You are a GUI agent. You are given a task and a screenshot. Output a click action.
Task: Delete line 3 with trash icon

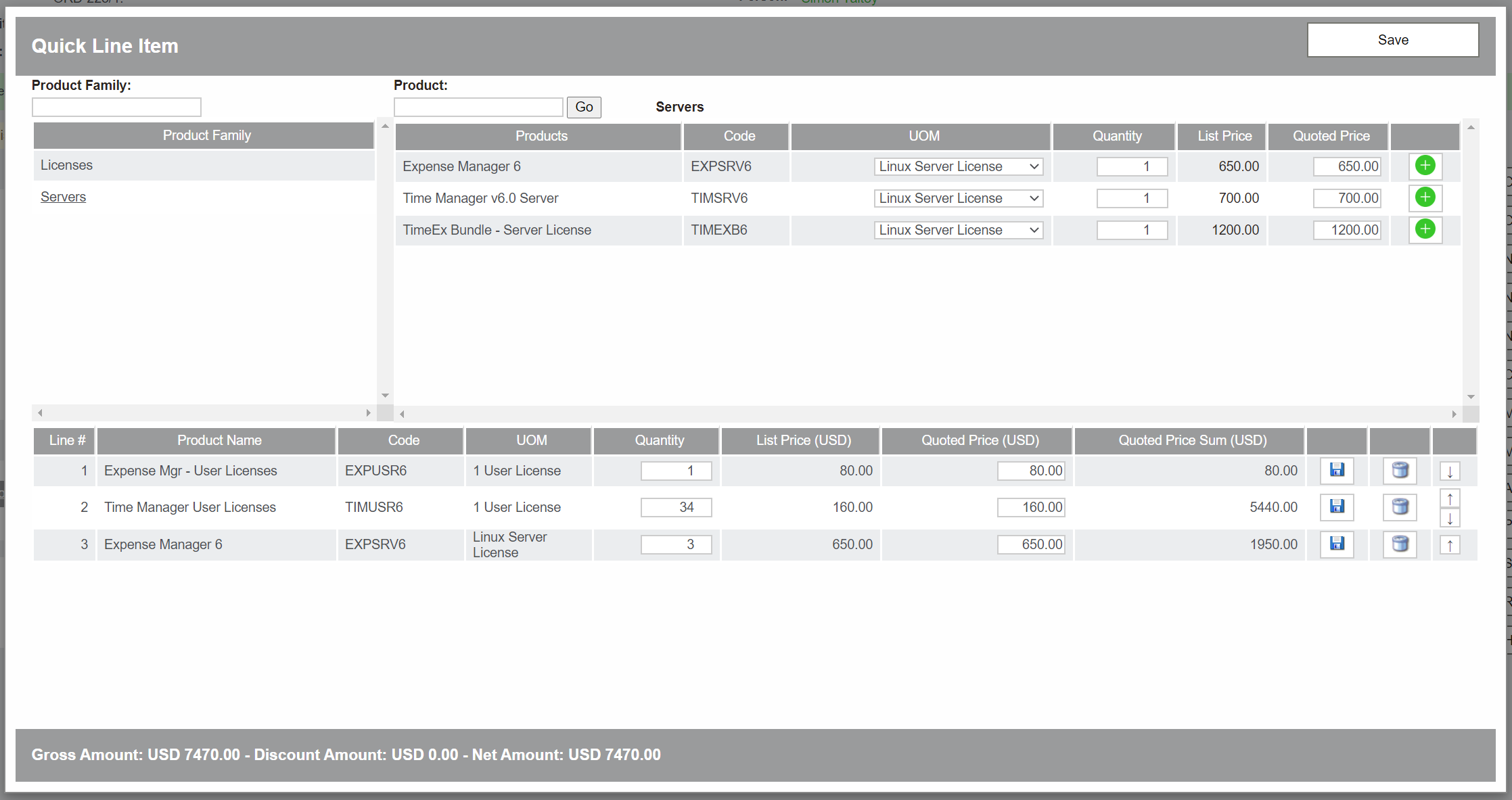click(x=1400, y=544)
